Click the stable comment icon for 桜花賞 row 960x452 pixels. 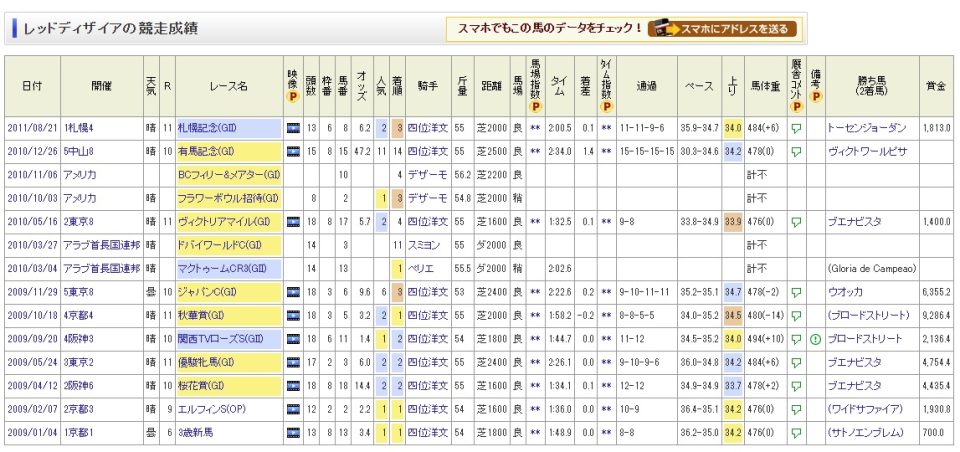point(796,386)
